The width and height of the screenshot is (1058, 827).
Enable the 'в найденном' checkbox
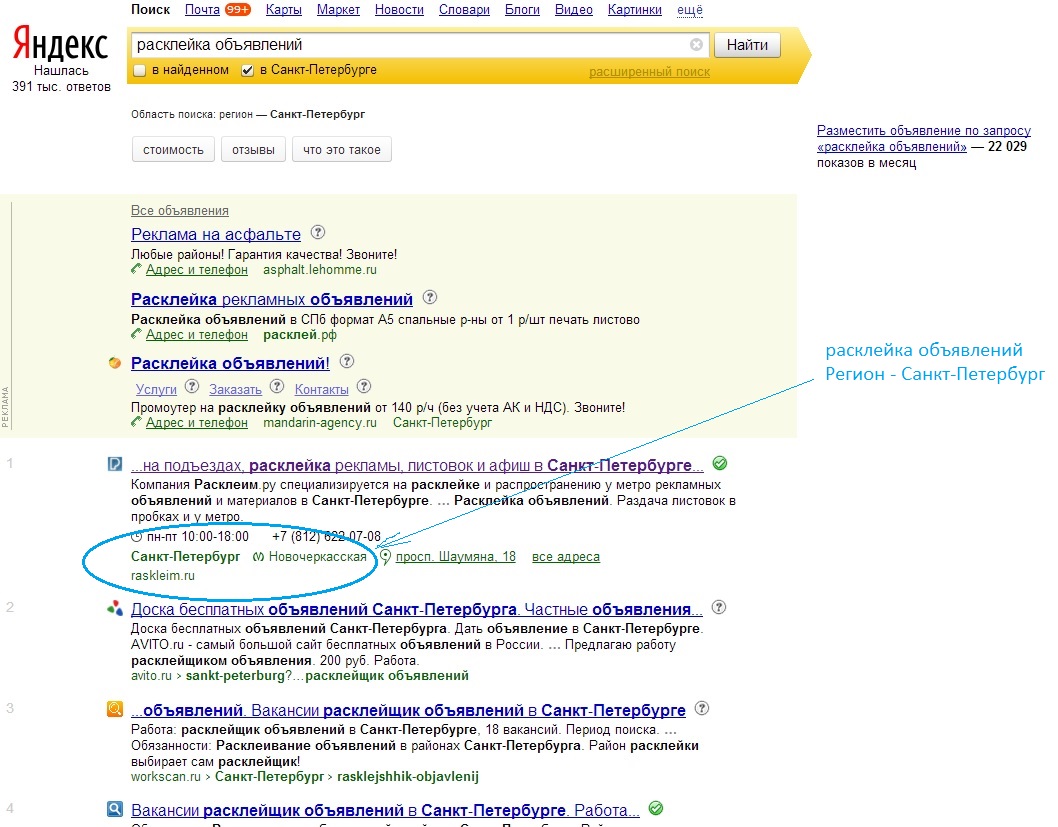pos(140,70)
